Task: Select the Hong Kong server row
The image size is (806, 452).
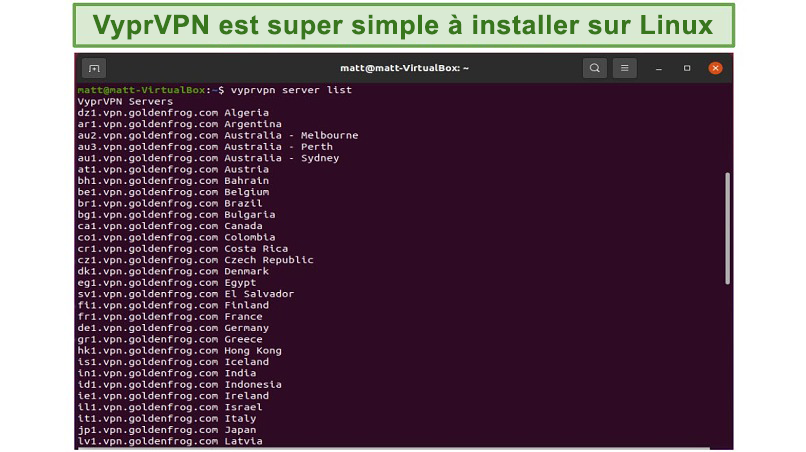Action: (179, 351)
